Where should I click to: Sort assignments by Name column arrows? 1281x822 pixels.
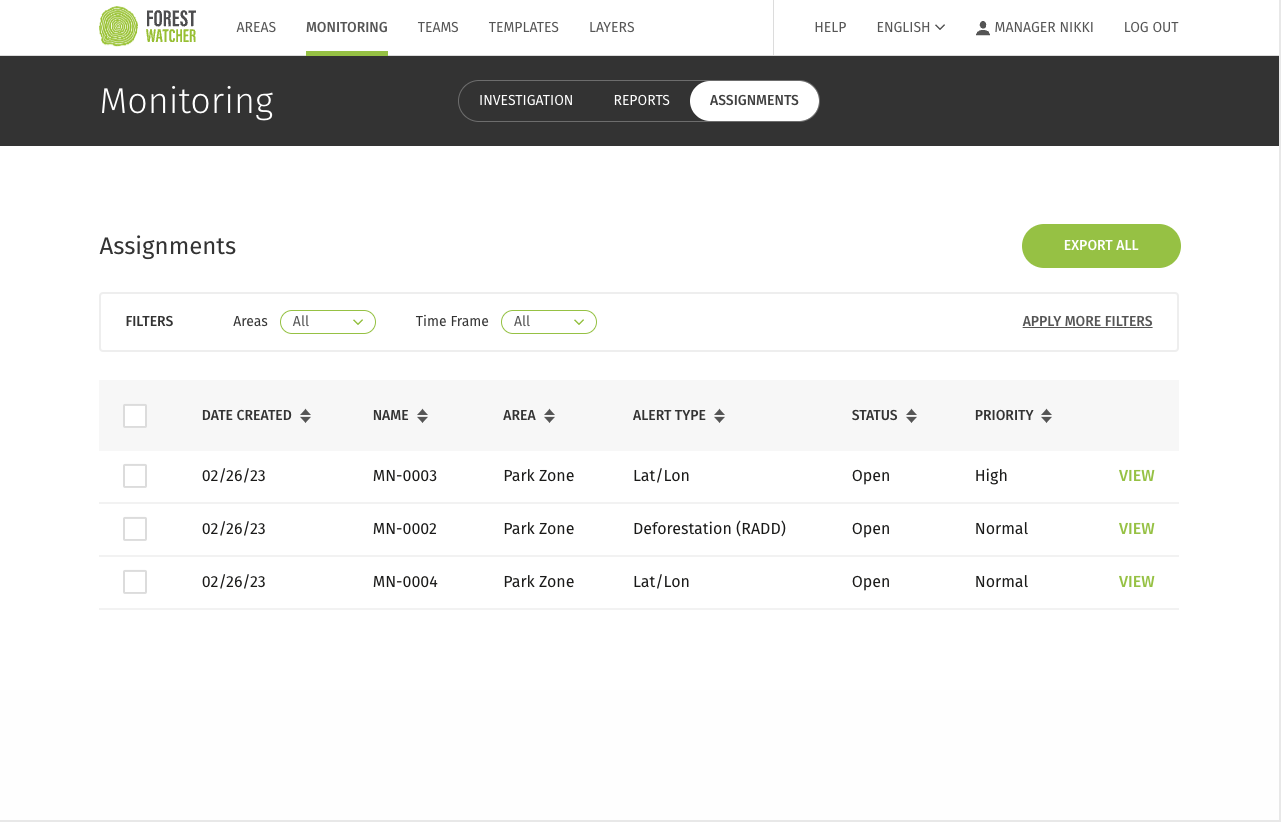click(422, 416)
